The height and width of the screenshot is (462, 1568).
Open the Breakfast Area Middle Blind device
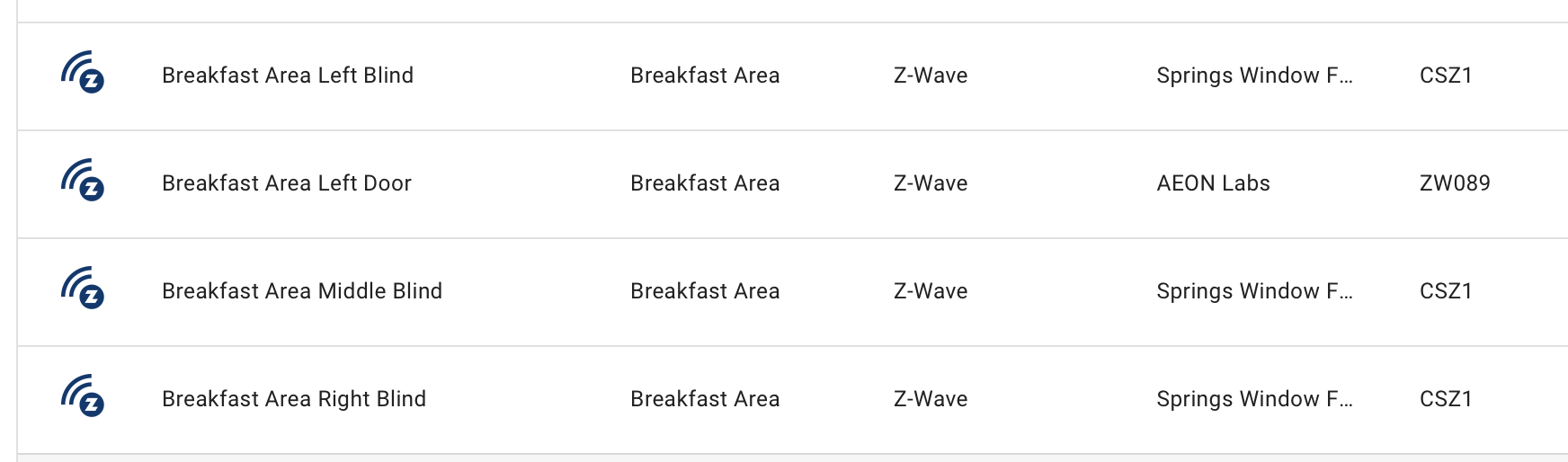(x=302, y=291)
